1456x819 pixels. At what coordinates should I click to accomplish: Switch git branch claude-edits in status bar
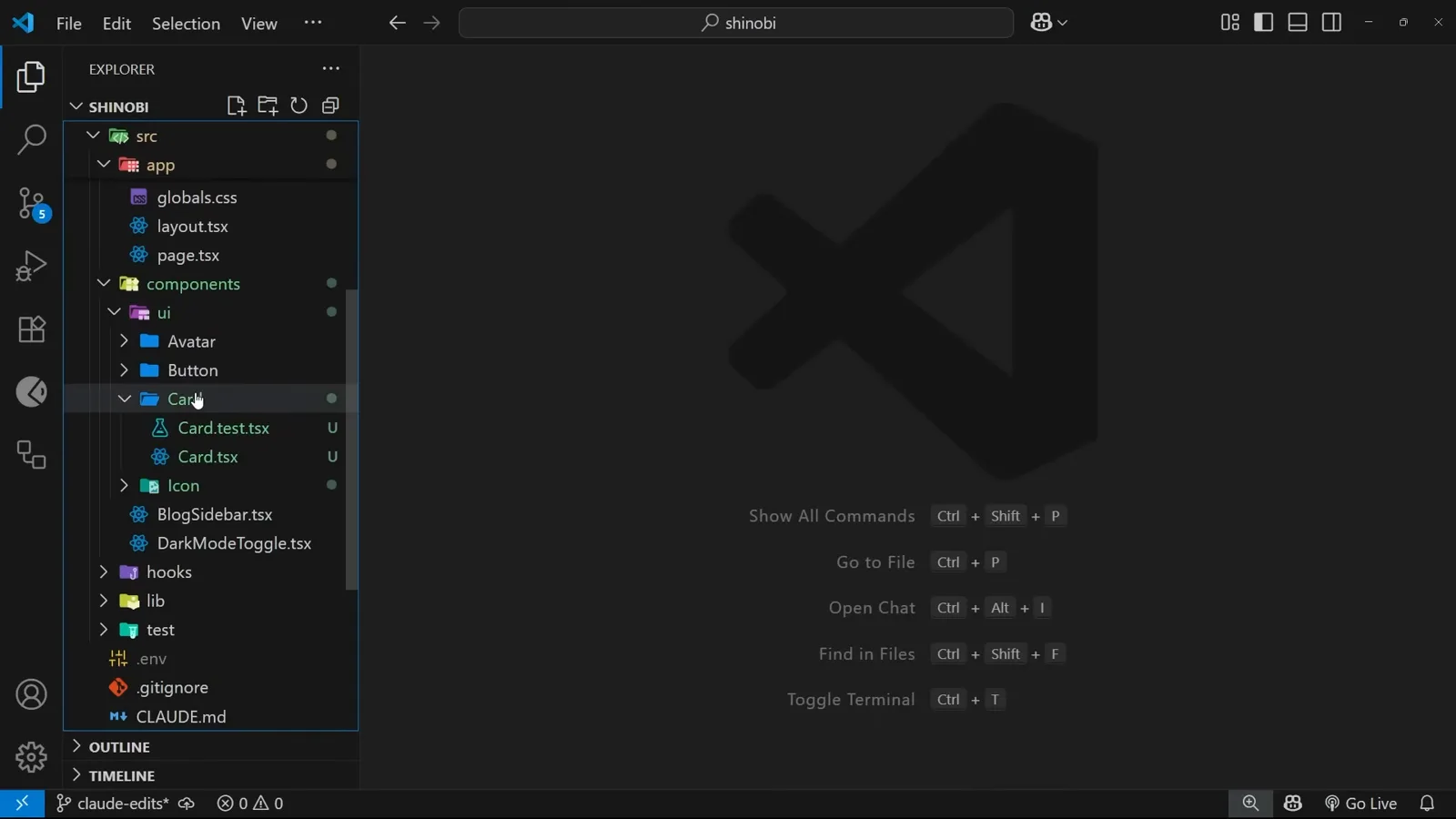[113, 804]
